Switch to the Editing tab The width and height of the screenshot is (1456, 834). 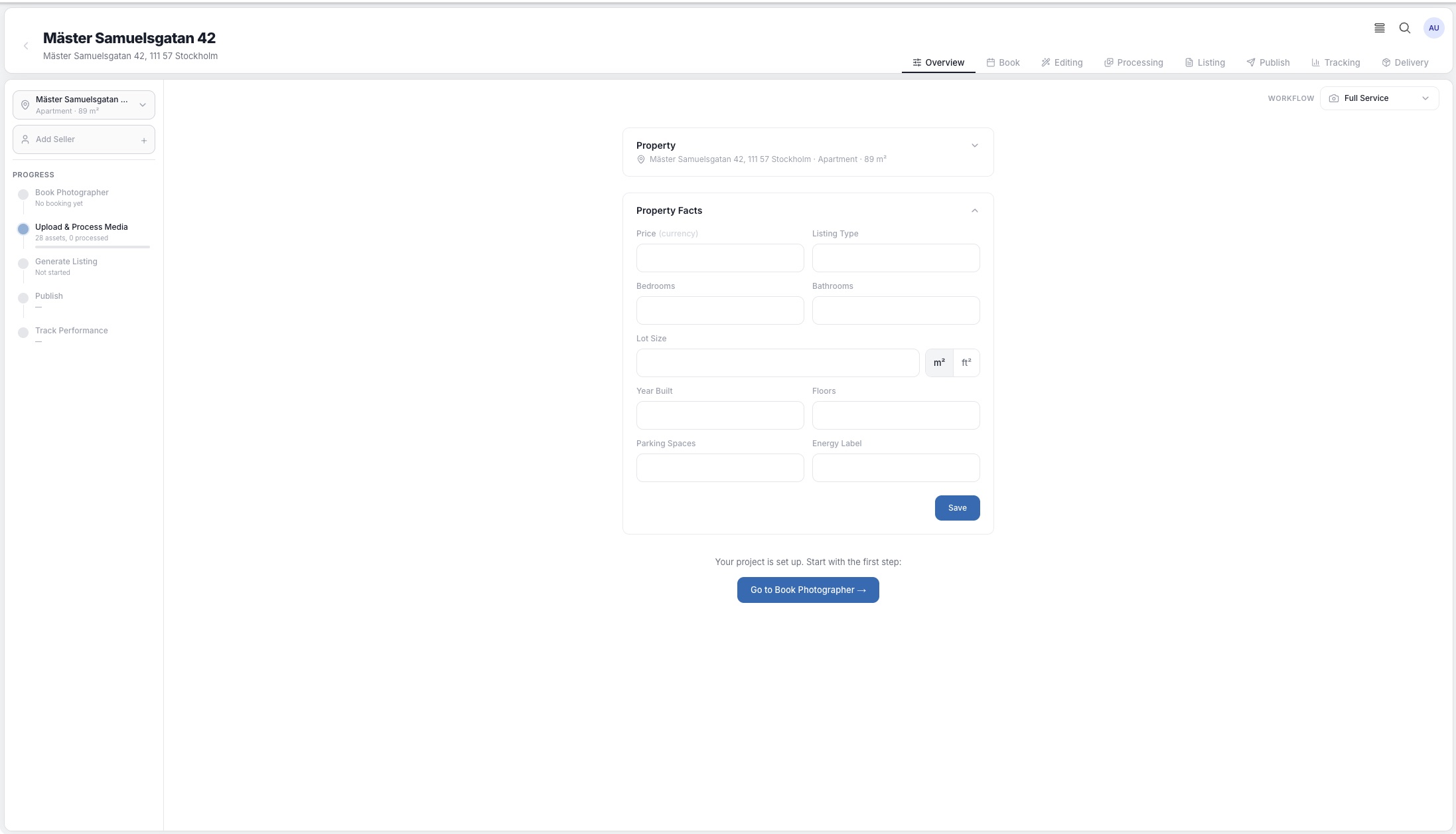coord(1062,62)
